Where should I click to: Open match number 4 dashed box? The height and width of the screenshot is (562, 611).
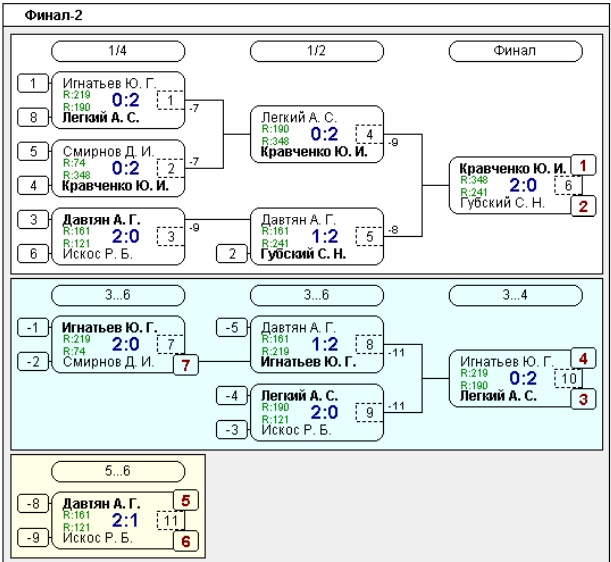point(369,134)
